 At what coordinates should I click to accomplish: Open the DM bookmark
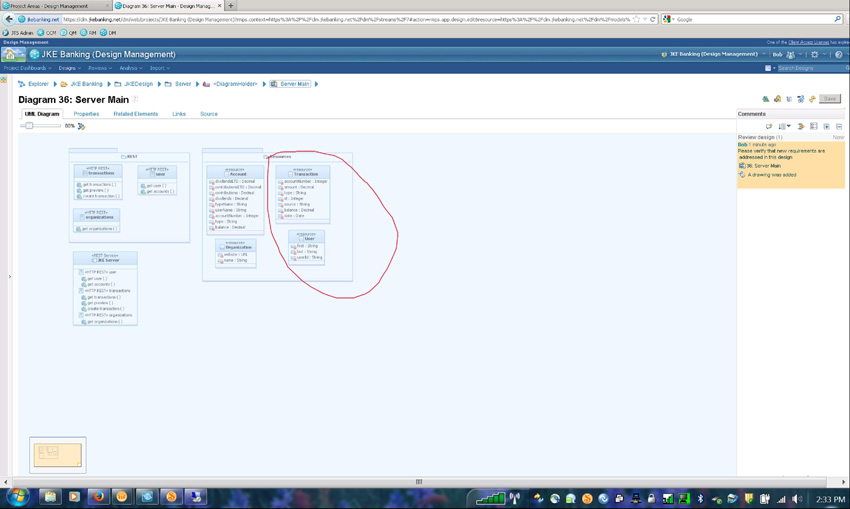[x=108, y=33]
